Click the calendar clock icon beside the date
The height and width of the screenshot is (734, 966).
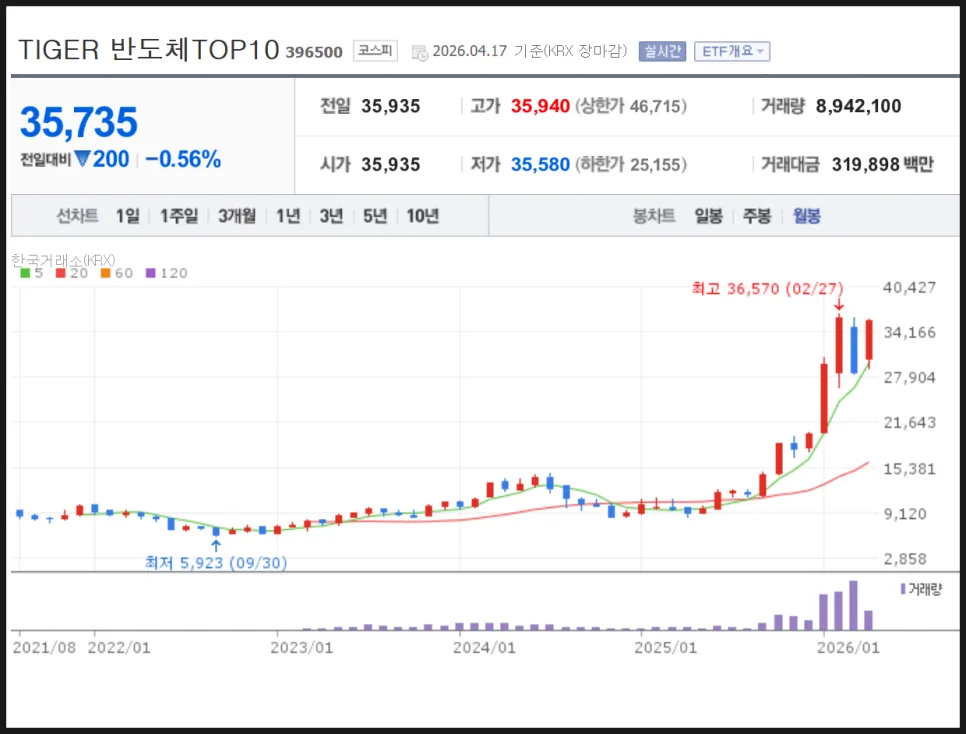pyautogui.click(x=420, y=53)
